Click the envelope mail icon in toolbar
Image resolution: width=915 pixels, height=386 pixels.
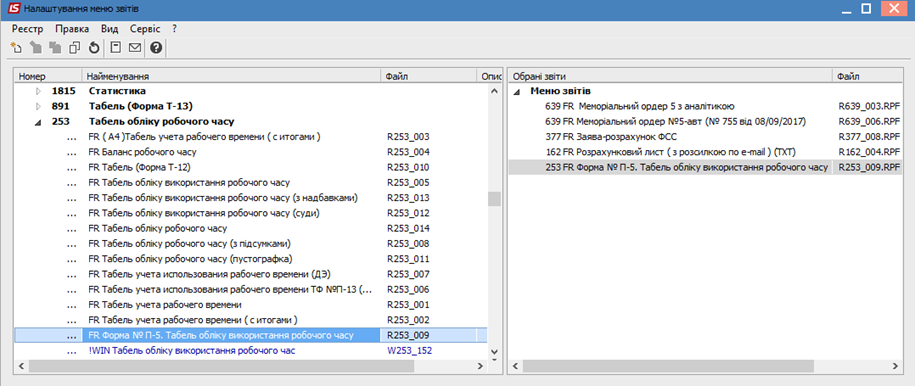(x=135, y=48)
